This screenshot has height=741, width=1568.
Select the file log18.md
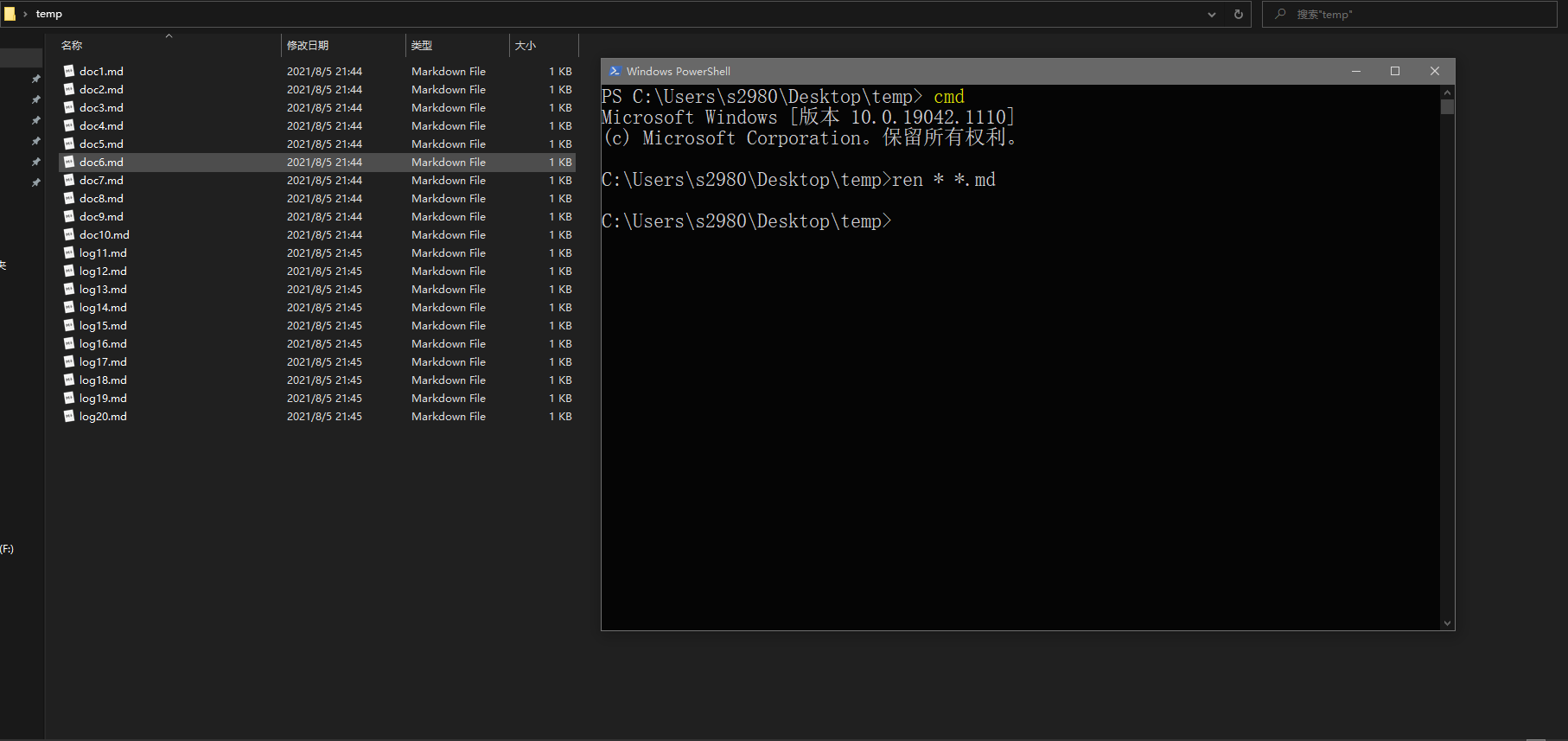coord(103,380)
